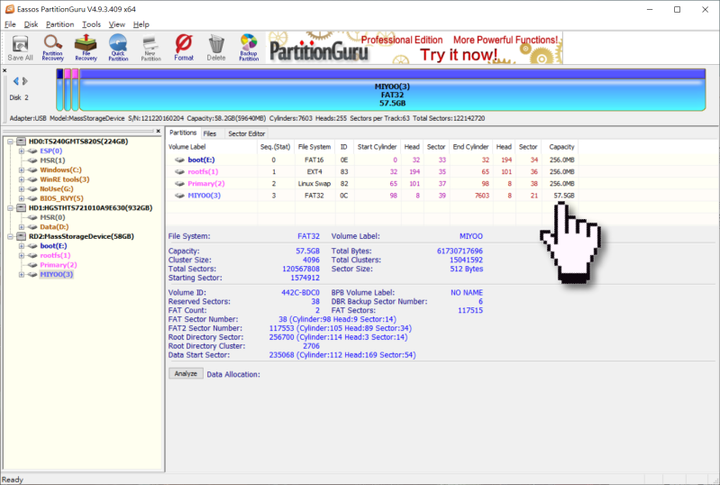Select the Primary(2) row in partition table
This screenshot has width=720, height=485.
tap(372, 184)
